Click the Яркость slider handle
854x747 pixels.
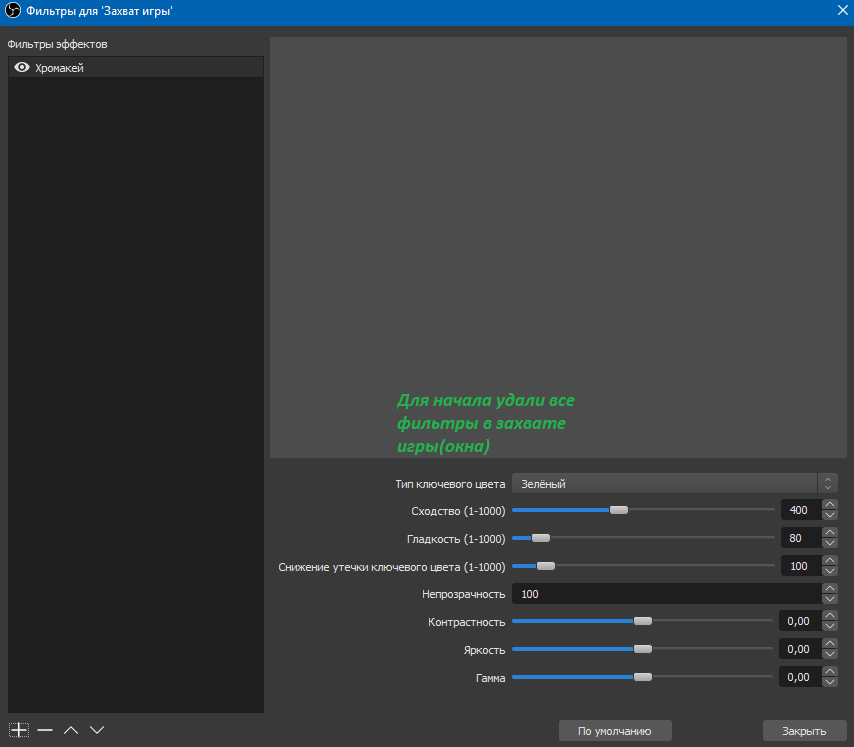[643, 649]
